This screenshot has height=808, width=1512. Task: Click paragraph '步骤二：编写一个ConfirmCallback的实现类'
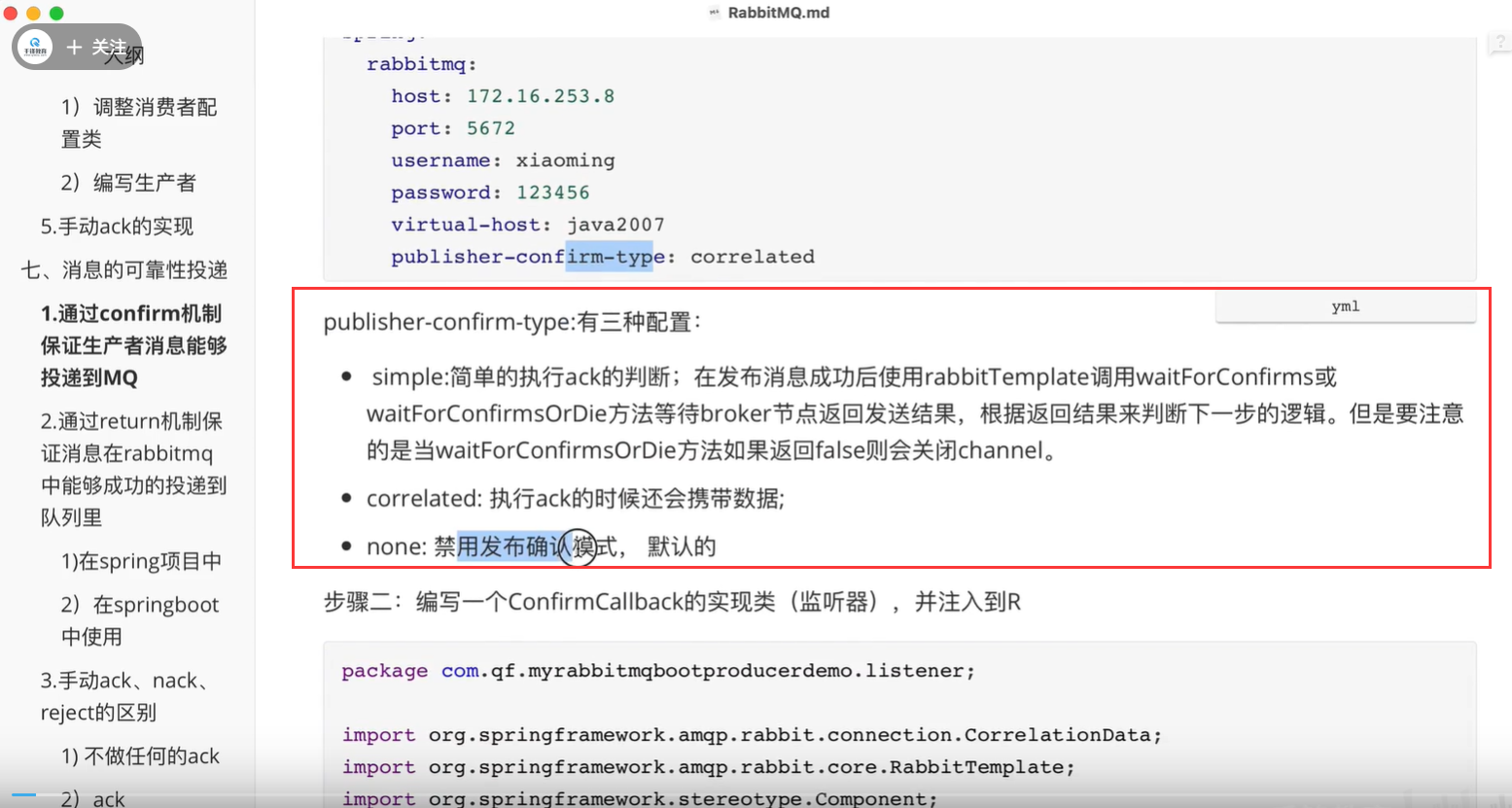point(672,602)
